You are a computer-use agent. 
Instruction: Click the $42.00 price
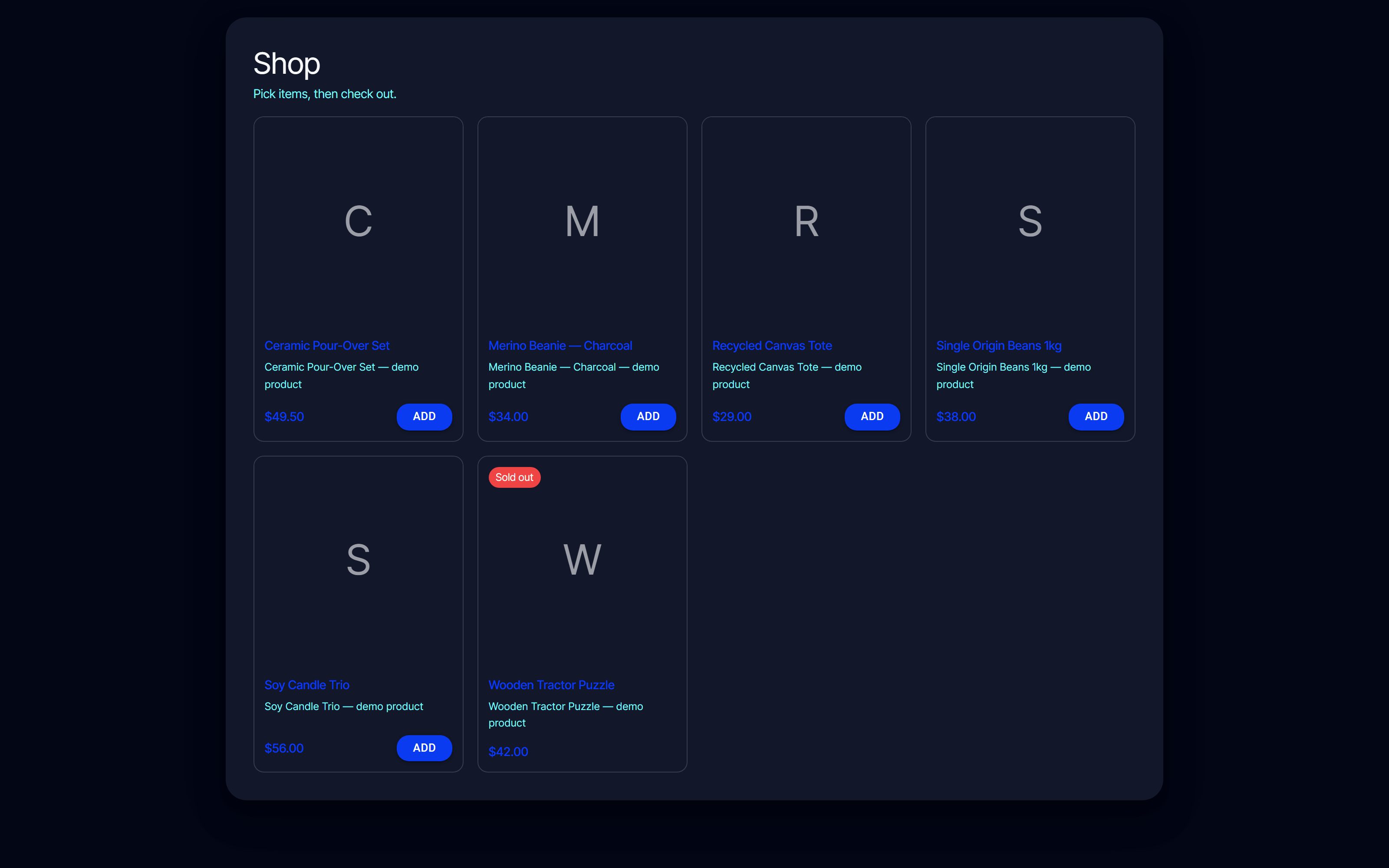coord(508,751)
